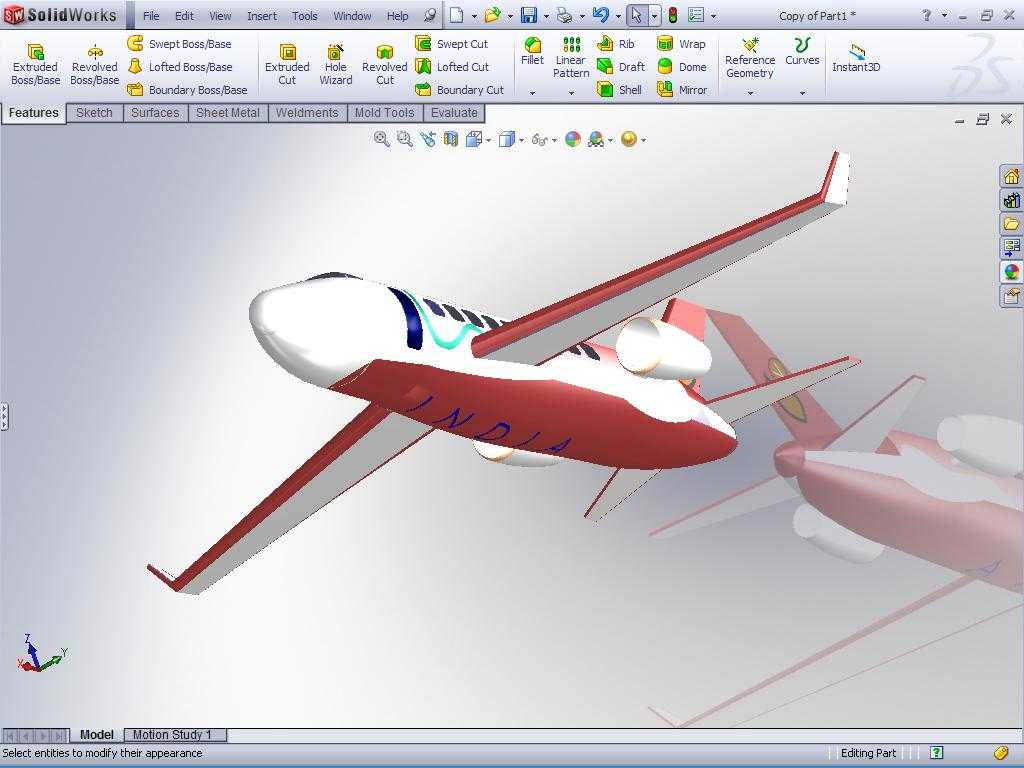Click the Previous View icon
This screenshot has height=768, width=1024.
pos(428,138)
